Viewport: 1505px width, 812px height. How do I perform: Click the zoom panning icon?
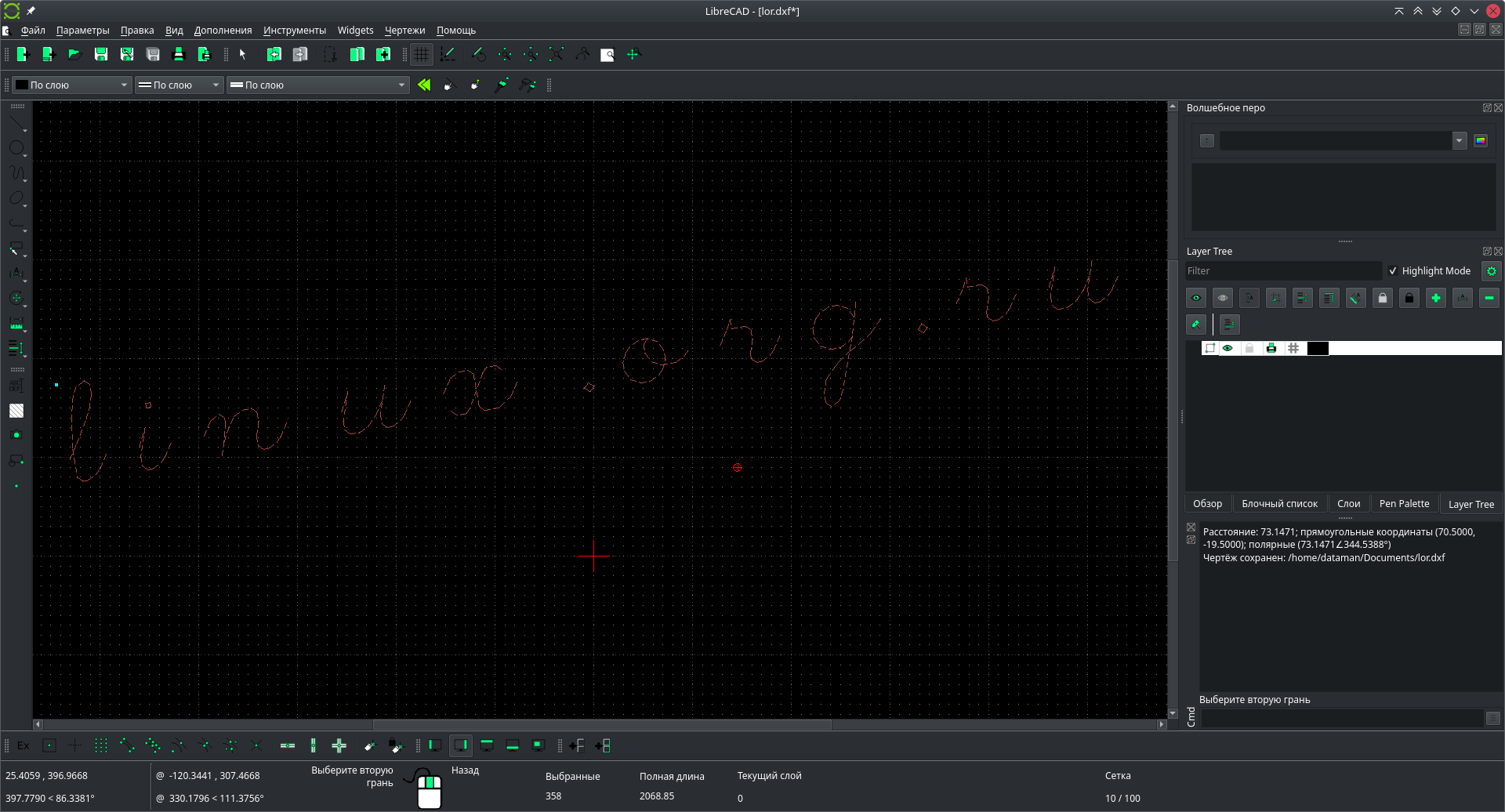(634, 54)
